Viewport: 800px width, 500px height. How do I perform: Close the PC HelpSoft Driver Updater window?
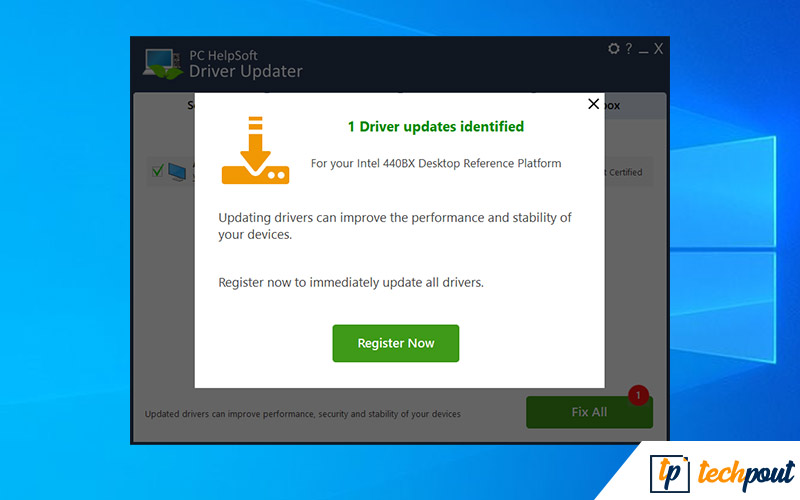(658, 48)
